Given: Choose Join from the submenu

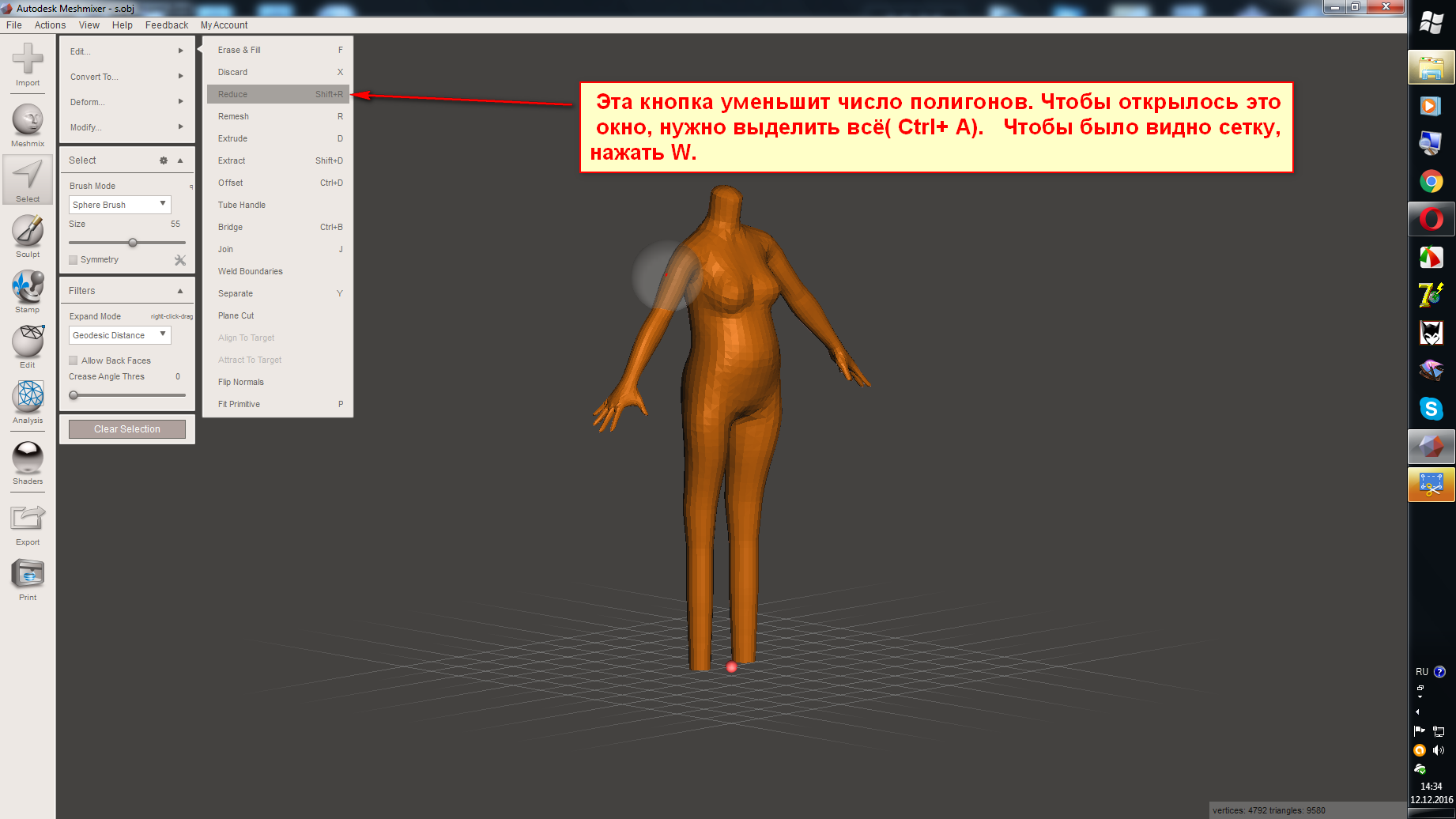Looking at the screenshot, I should (x=278, y=249).
